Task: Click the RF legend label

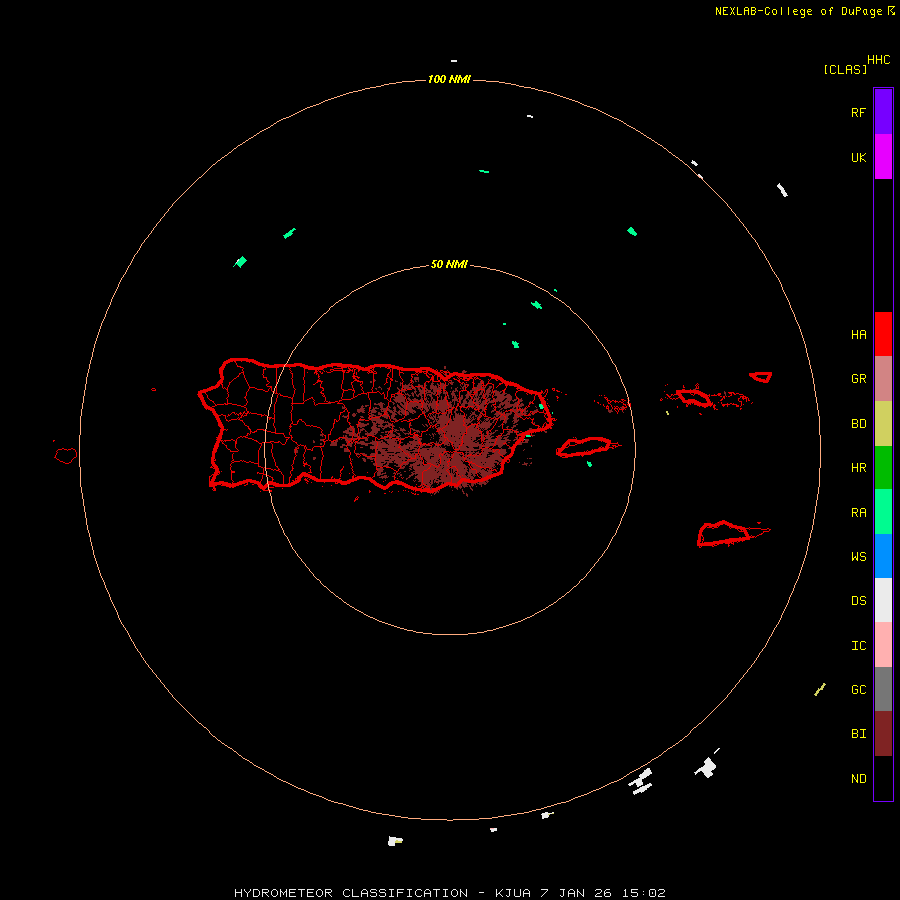Action: point(858,112)
